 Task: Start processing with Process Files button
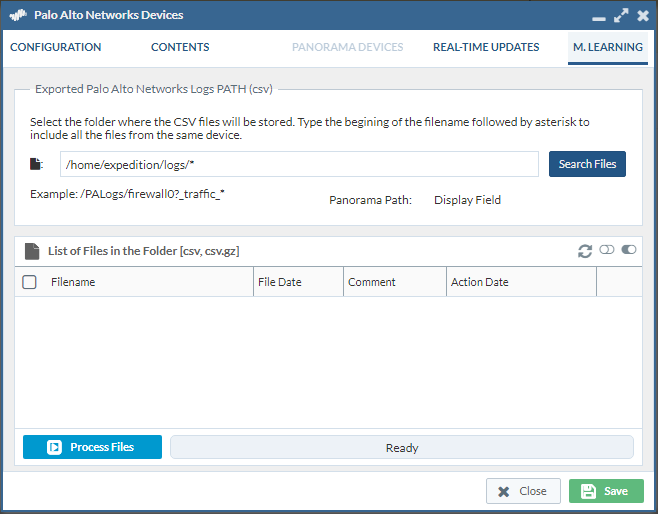click(x=92, y=447)
